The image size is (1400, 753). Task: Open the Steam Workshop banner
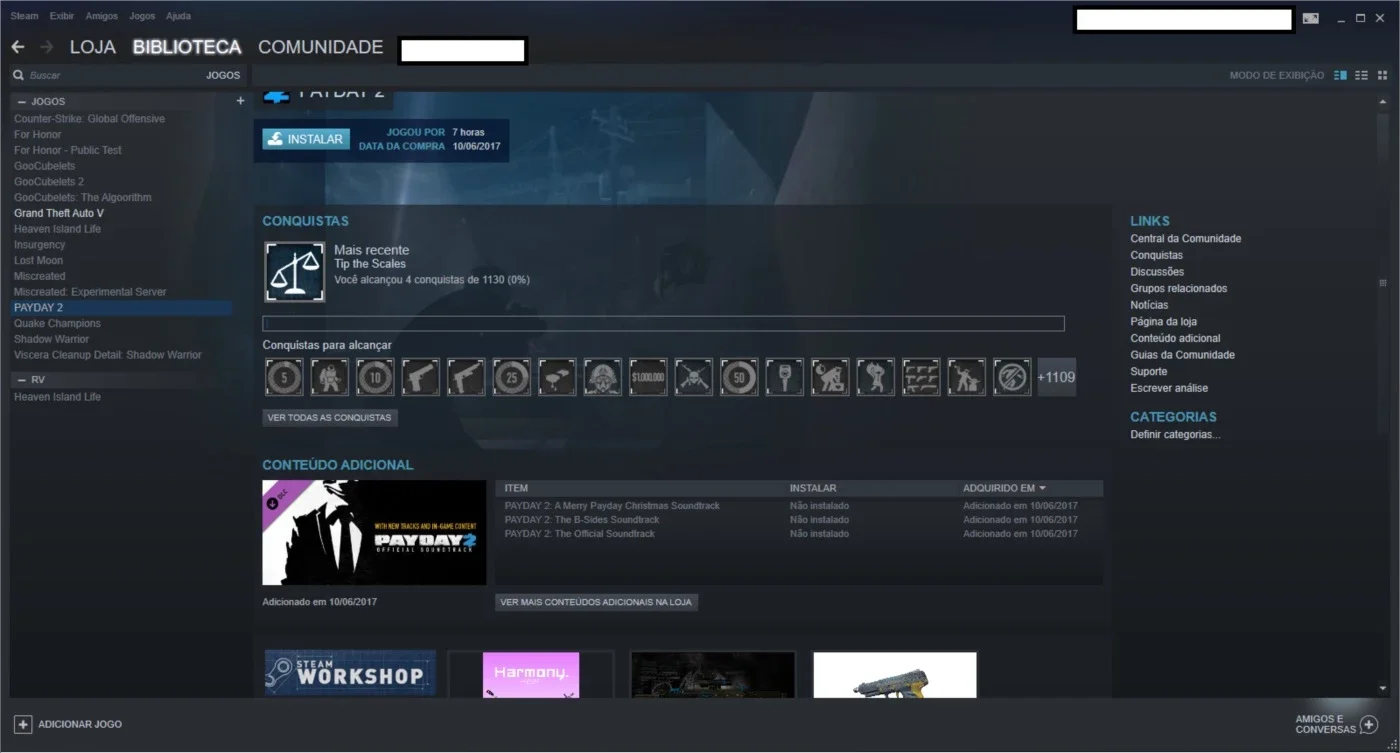[350, 674]
